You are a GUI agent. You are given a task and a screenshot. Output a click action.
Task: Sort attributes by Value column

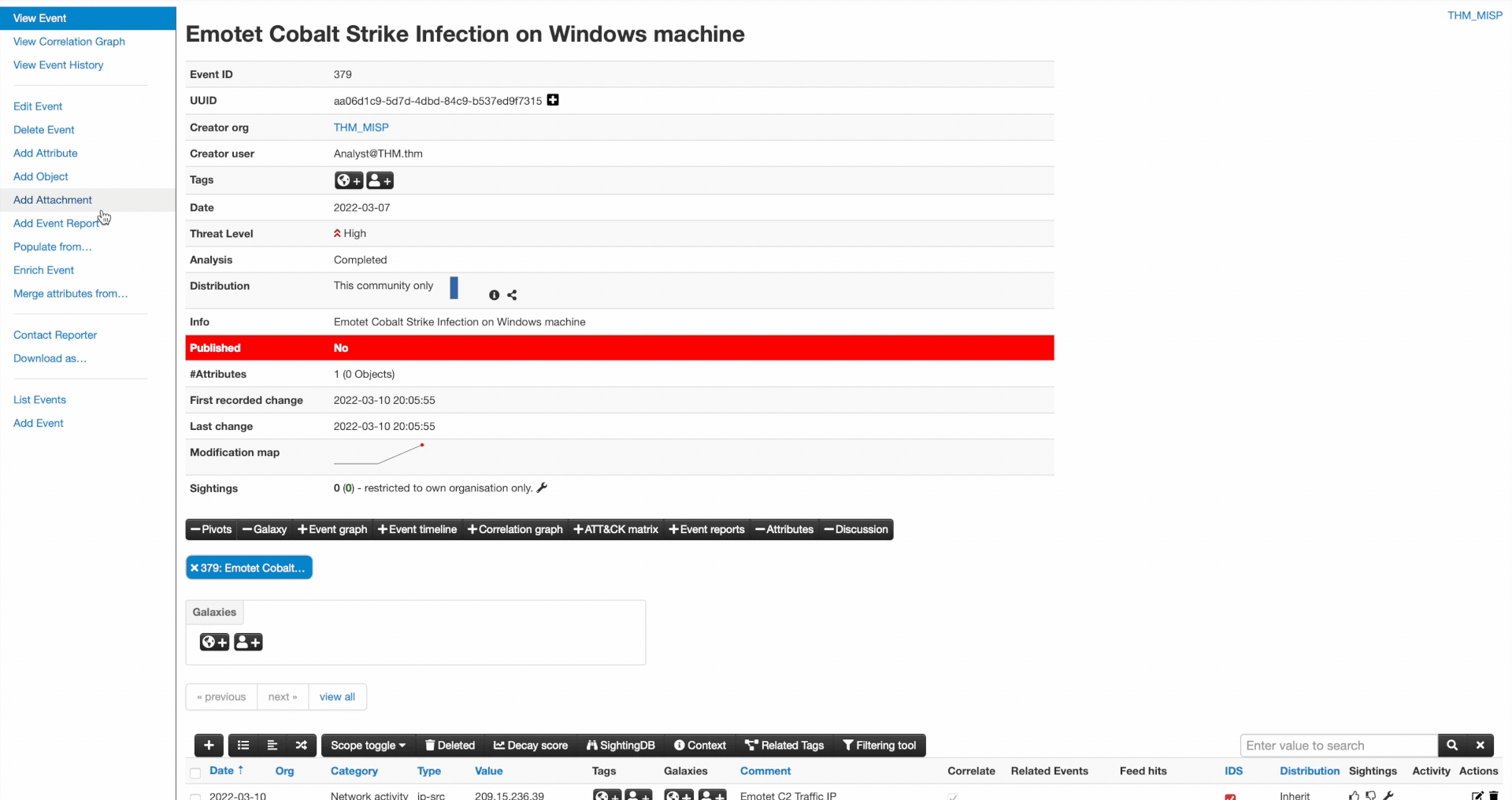pyautogui.click(x=489, y=772)
